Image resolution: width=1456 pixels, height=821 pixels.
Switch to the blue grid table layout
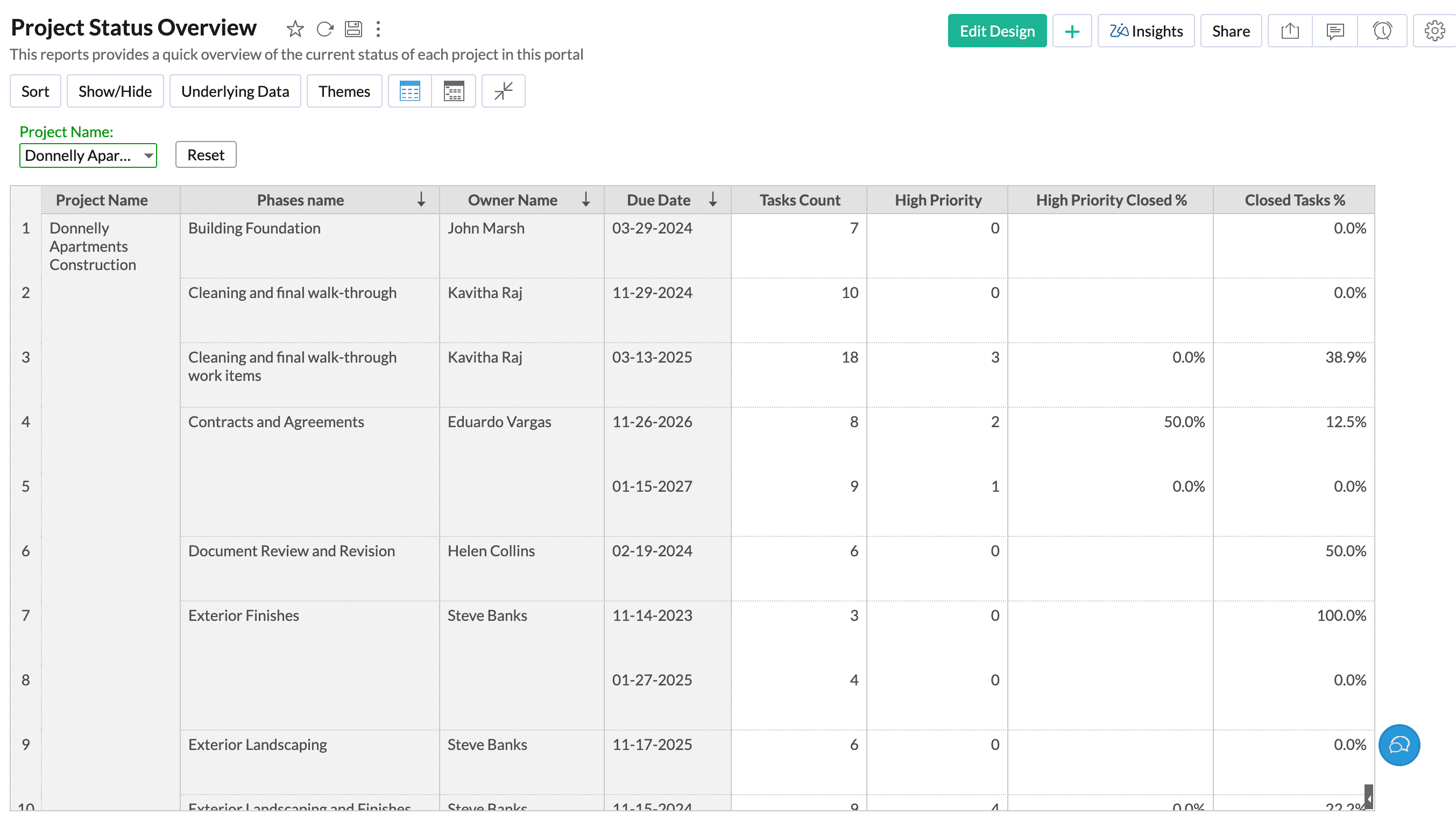pyautogui.click(x=410, y=91)
